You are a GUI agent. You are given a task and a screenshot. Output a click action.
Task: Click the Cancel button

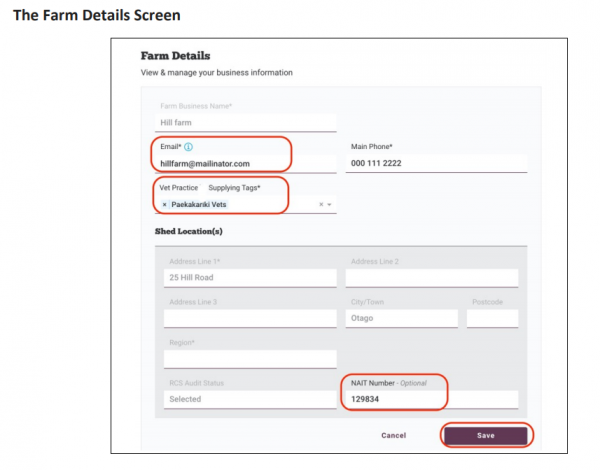point(394,435)
